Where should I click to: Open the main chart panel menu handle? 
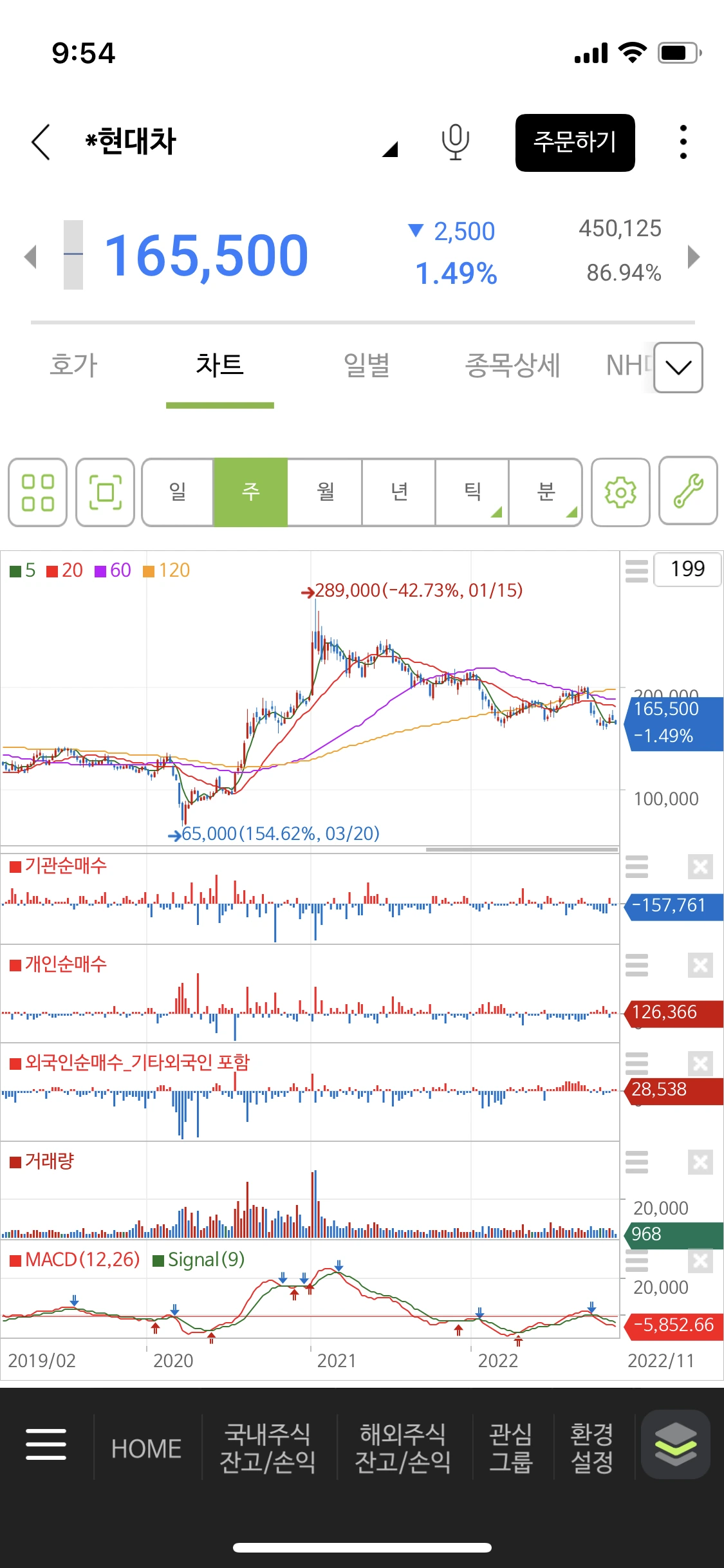tap(636, 570)
